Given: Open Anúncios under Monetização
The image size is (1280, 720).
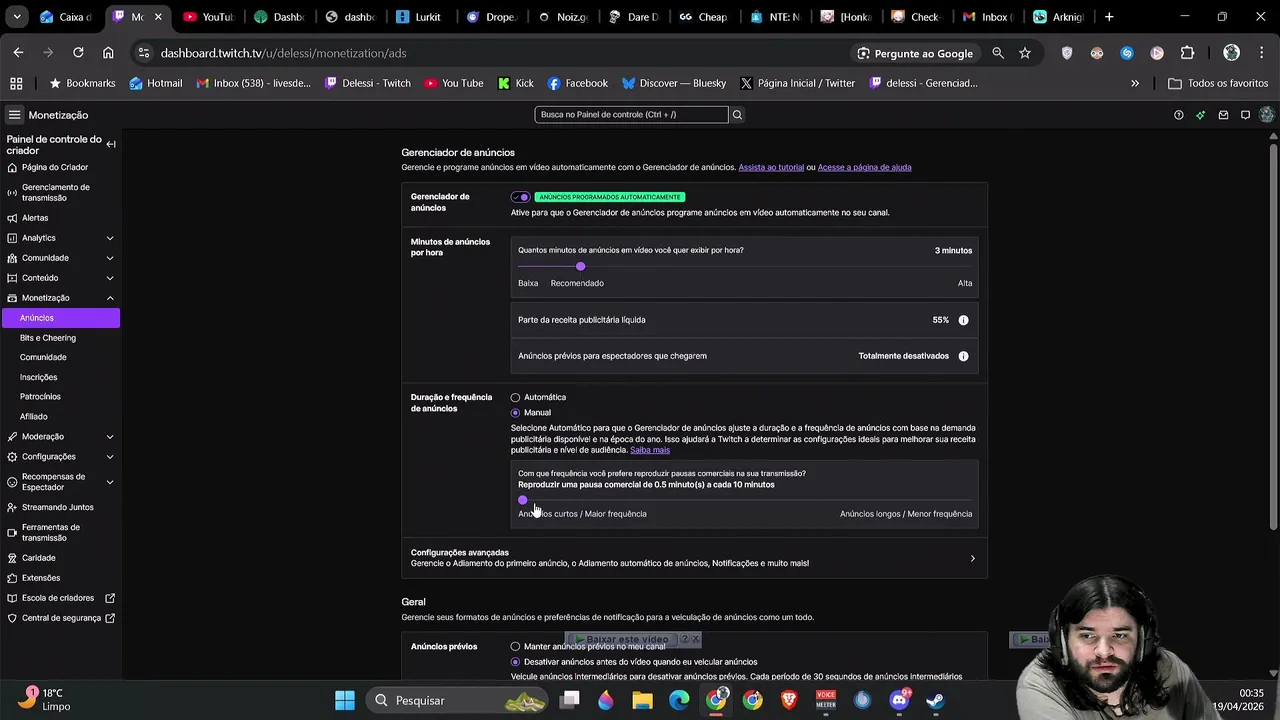Looking at the screenshot, I should point(61,318).
